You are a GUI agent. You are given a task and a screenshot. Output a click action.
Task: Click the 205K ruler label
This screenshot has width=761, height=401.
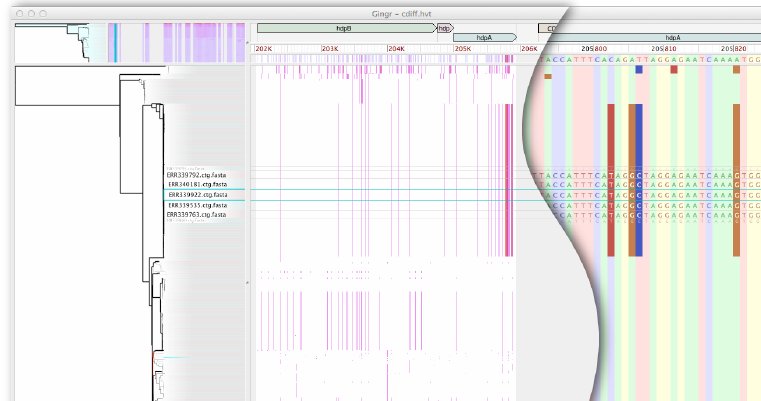463,49
